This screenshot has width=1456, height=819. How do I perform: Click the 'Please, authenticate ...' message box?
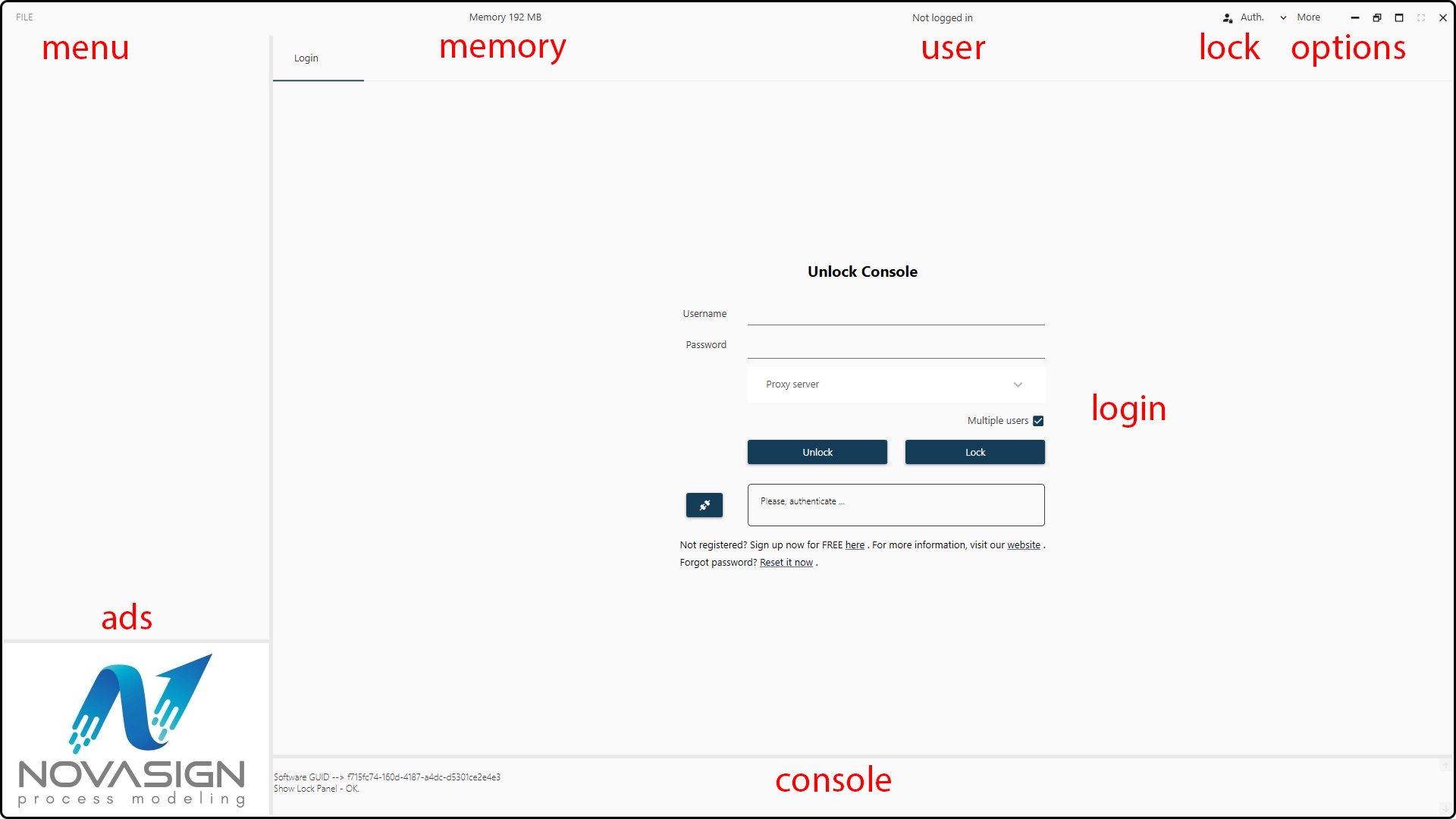896,505
